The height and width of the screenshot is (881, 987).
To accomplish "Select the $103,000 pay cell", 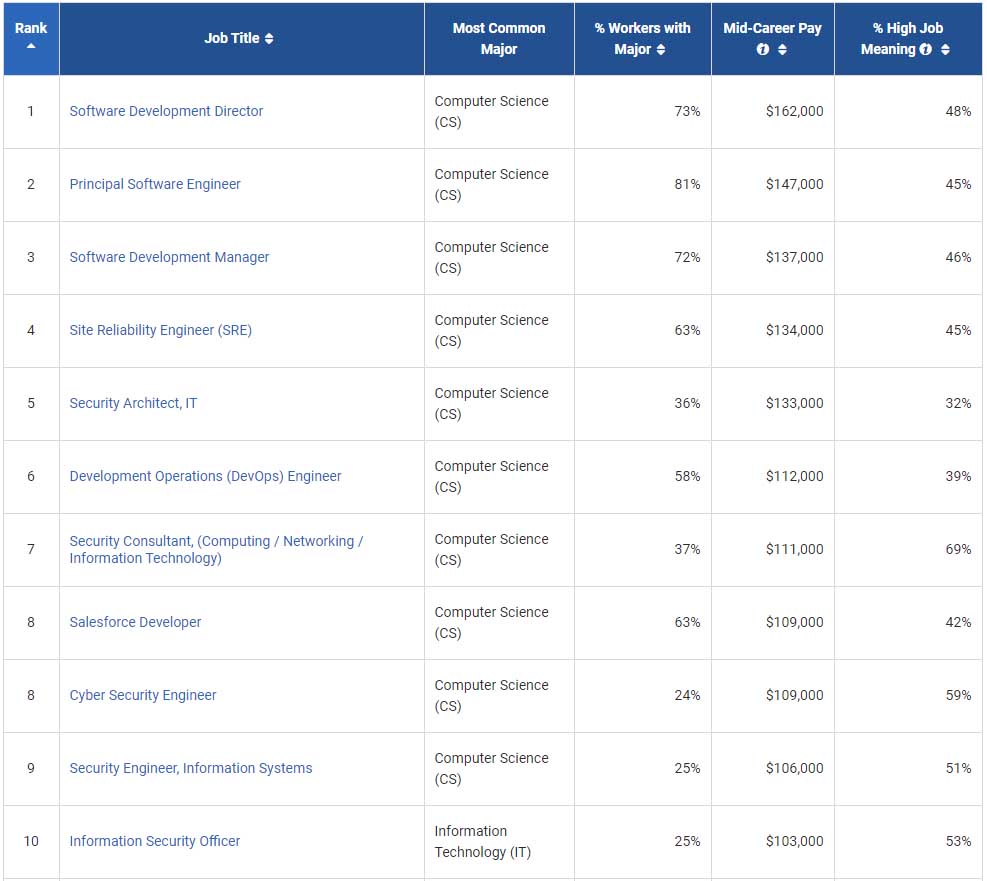I will pyautogui.click(x=773, y=841).
